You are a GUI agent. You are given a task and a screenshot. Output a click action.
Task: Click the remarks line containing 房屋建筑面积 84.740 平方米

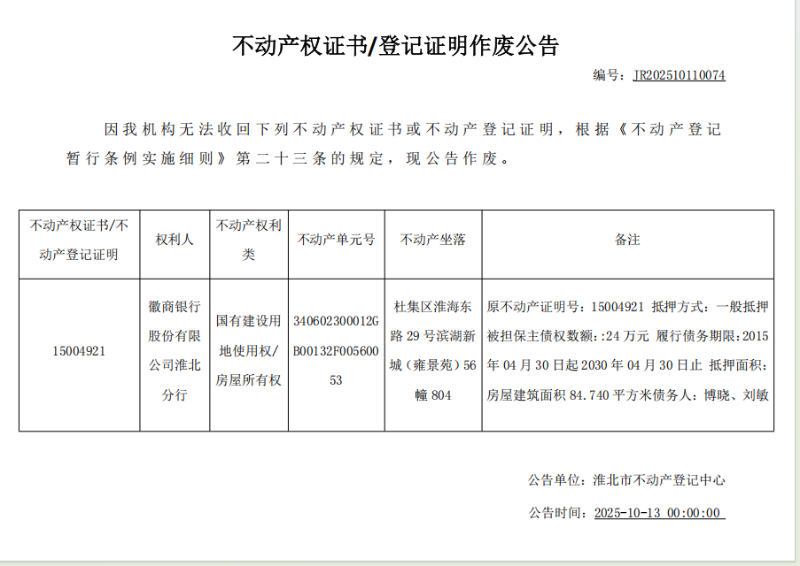[627, 396]
